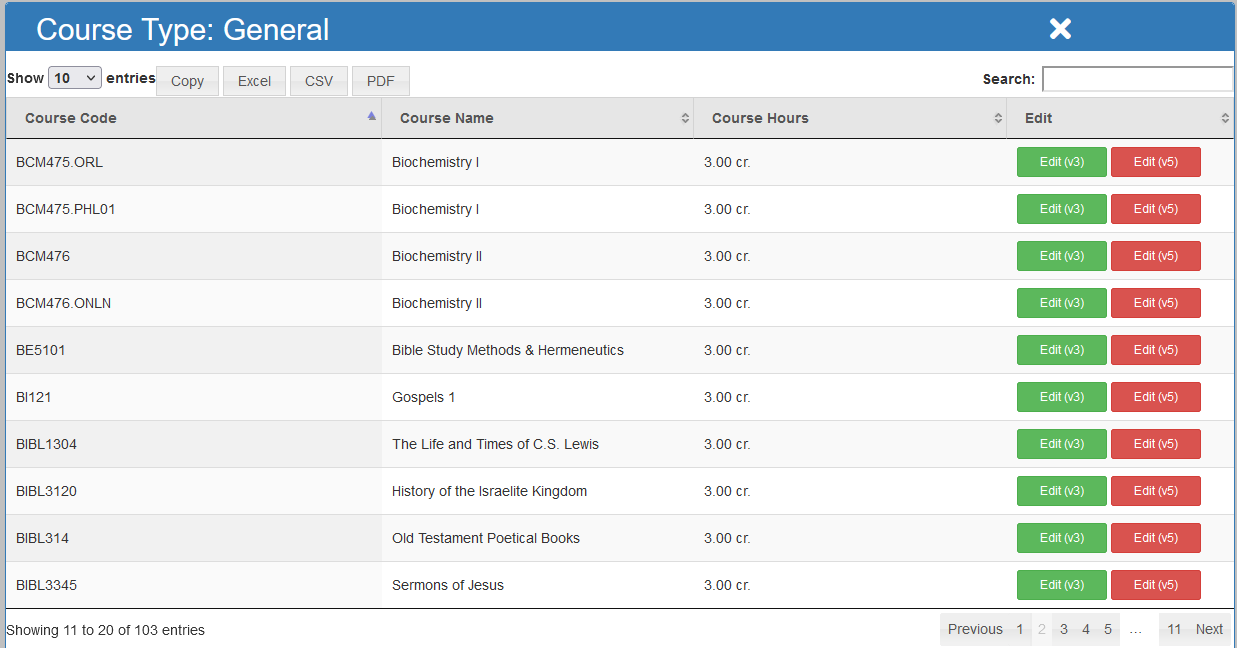Click Bible Study Methods & Hermeneutics name
The image size is (1237, 648).
(508, 350)
